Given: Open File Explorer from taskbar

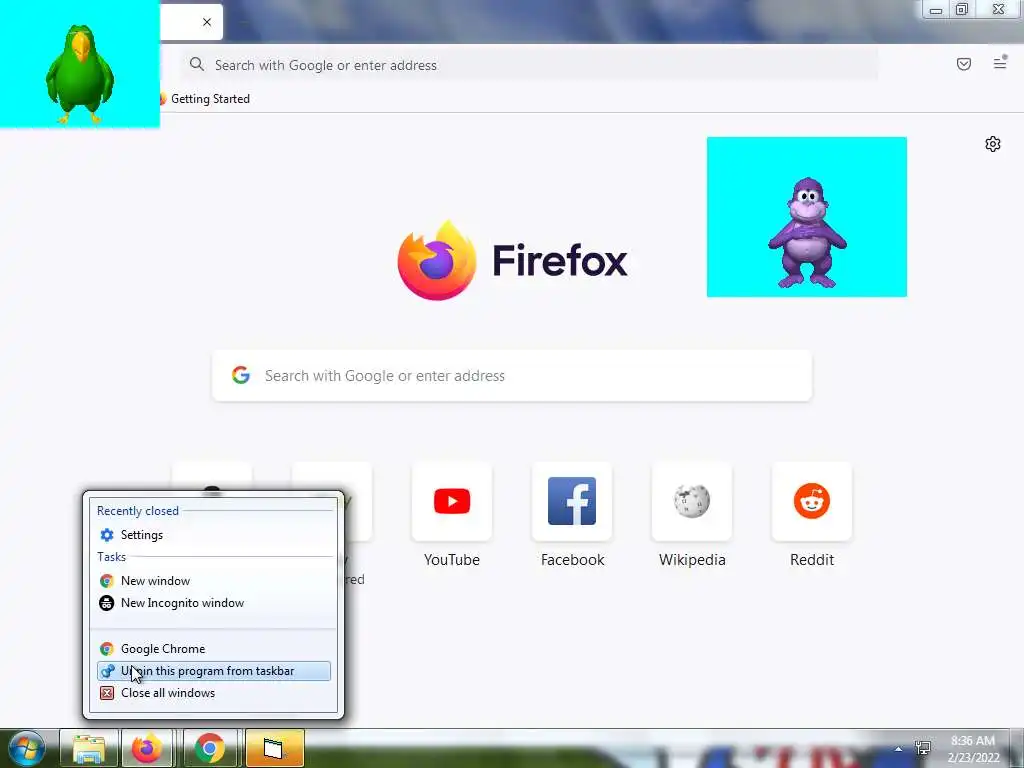Looking at the screenshot, I should click(x=89, y=748).
